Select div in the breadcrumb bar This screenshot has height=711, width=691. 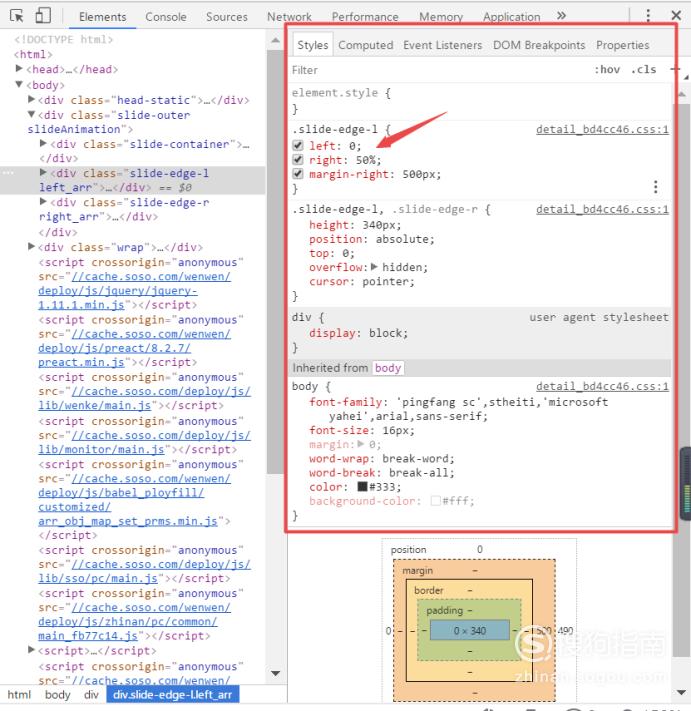[91, 695]
